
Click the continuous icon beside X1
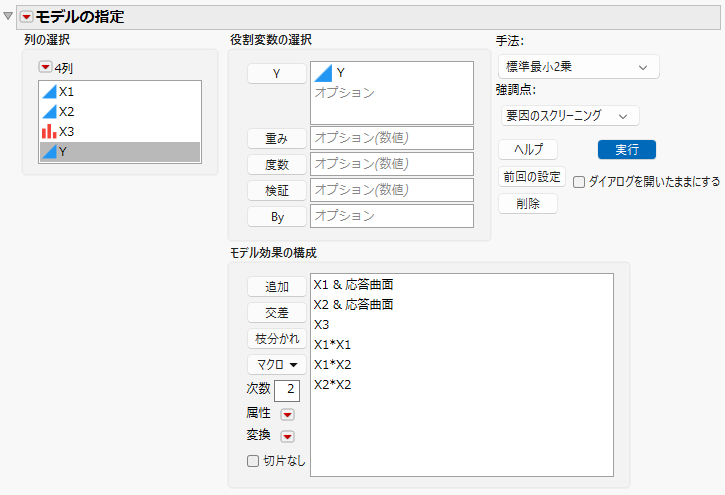[49, 92]
